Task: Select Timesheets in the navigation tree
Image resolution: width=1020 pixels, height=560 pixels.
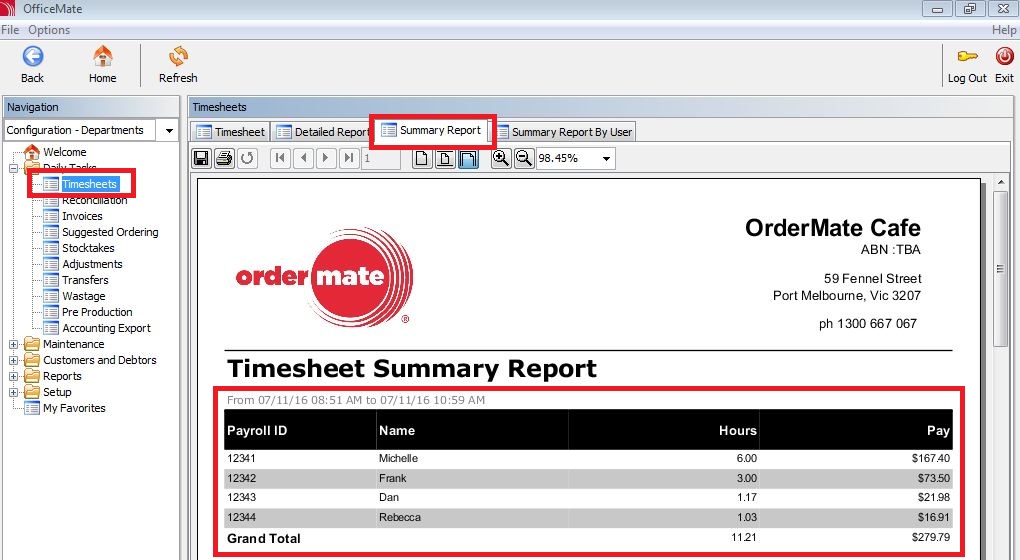Action: point(89,184)
